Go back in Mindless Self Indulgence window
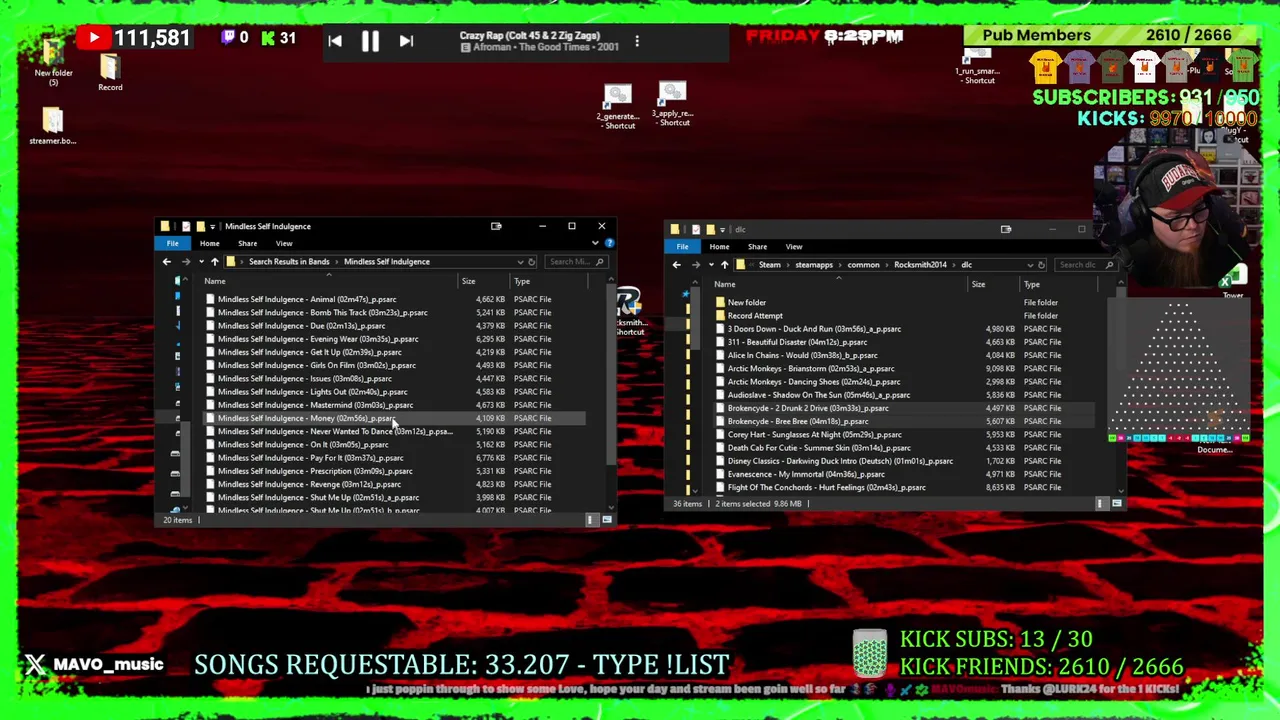The image size is (1280, 720). [x=167, y=262]
